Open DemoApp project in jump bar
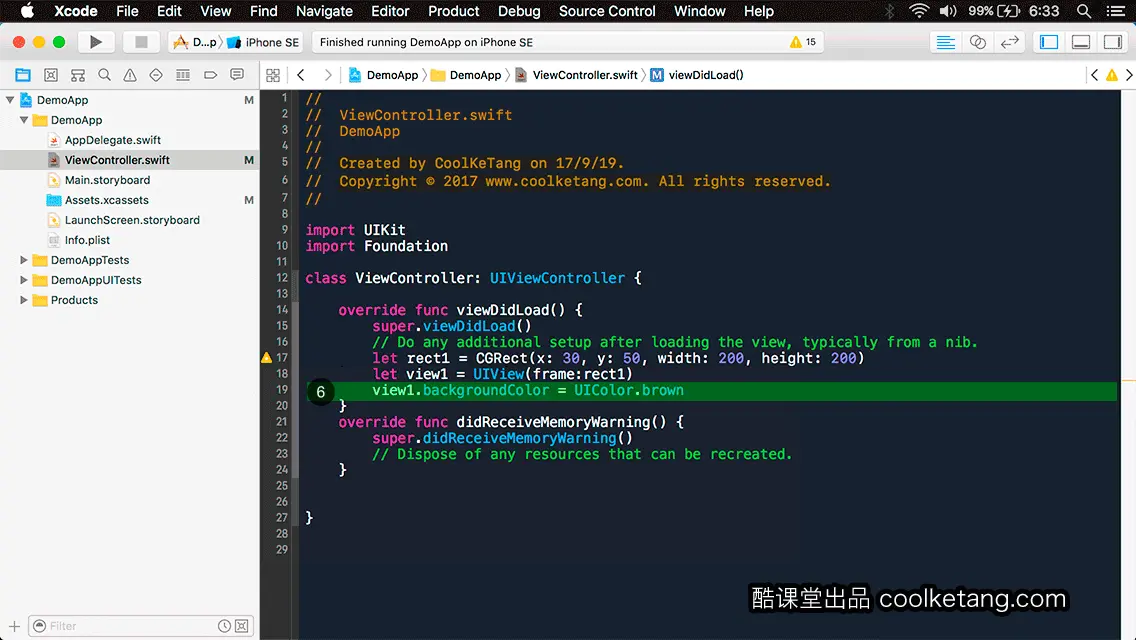 tap(383, 75)
